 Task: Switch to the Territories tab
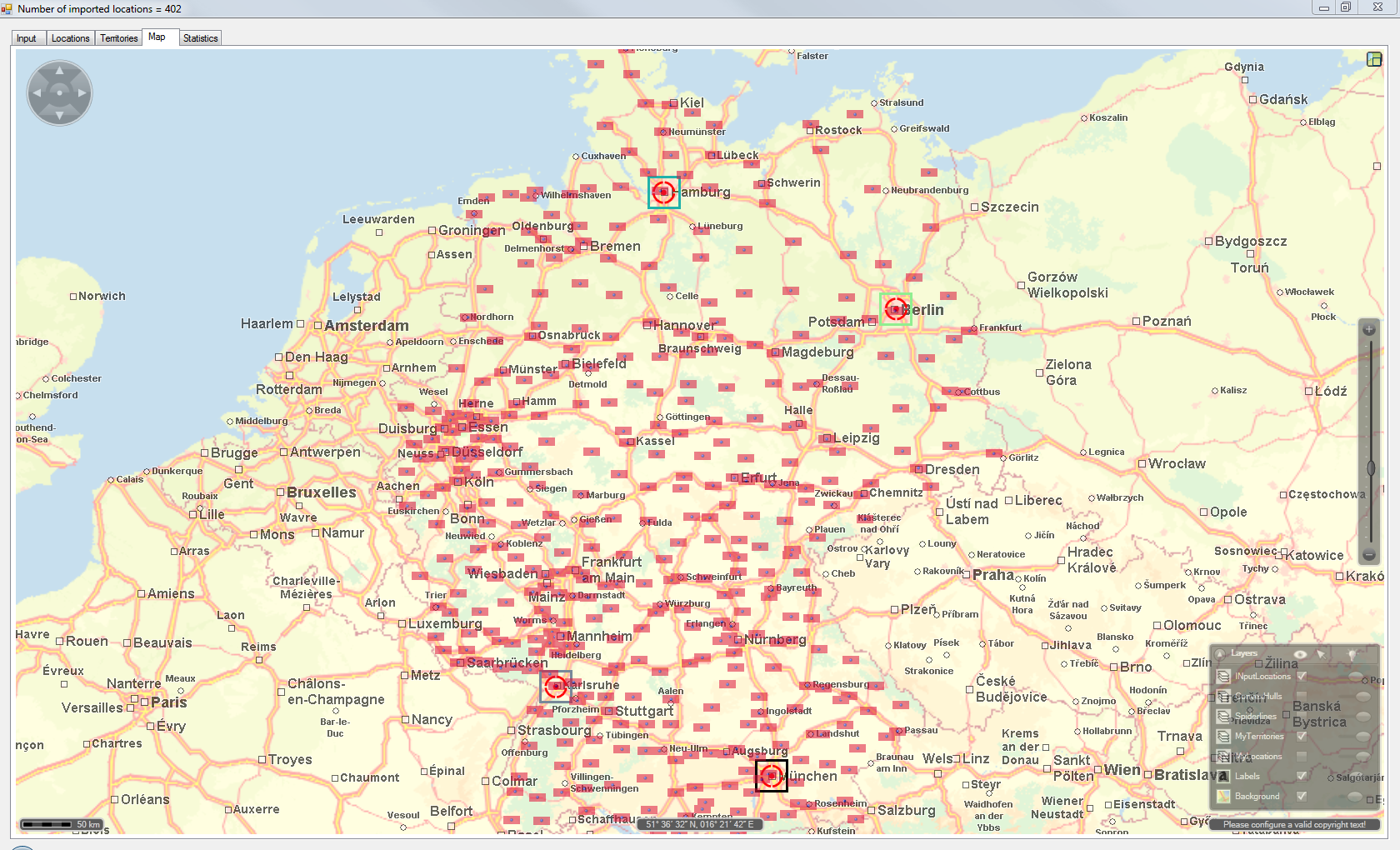tap(119, 38)
